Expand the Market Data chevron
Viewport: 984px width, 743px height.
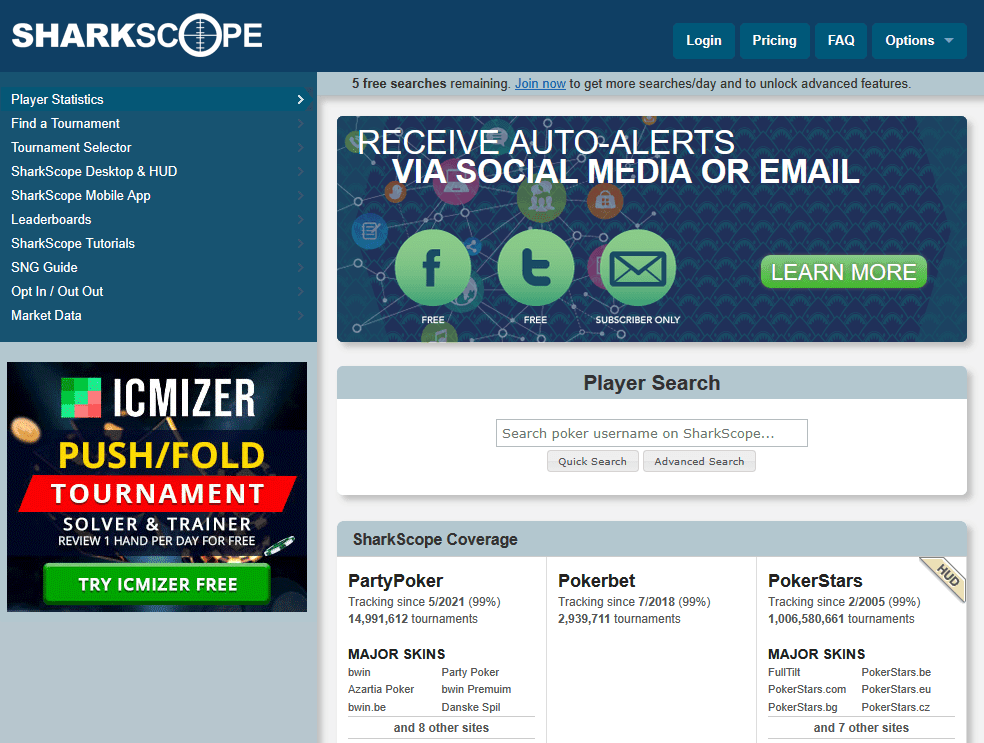(301, 316)
